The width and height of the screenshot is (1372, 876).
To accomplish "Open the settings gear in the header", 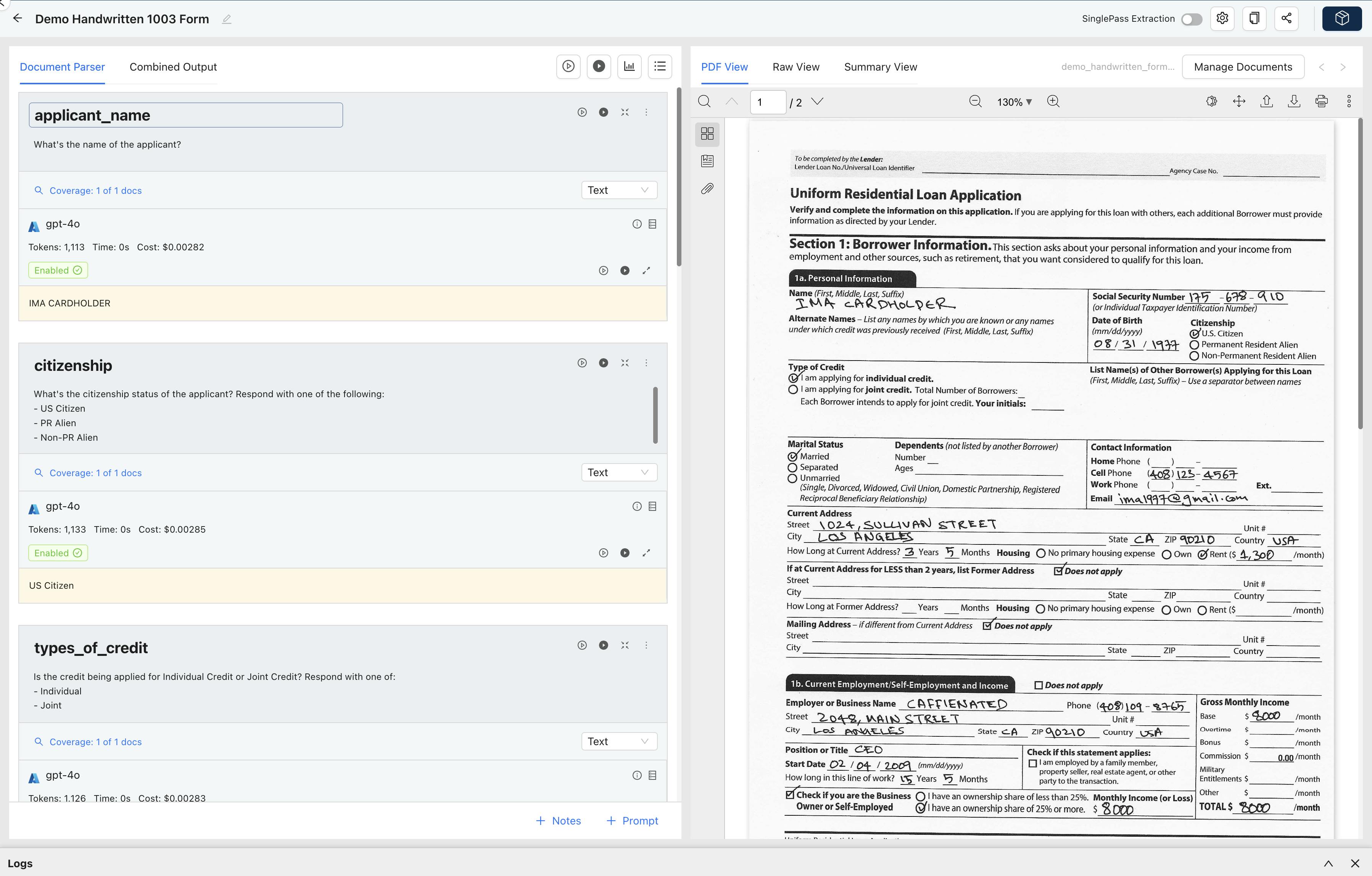I will [1222, 19].
